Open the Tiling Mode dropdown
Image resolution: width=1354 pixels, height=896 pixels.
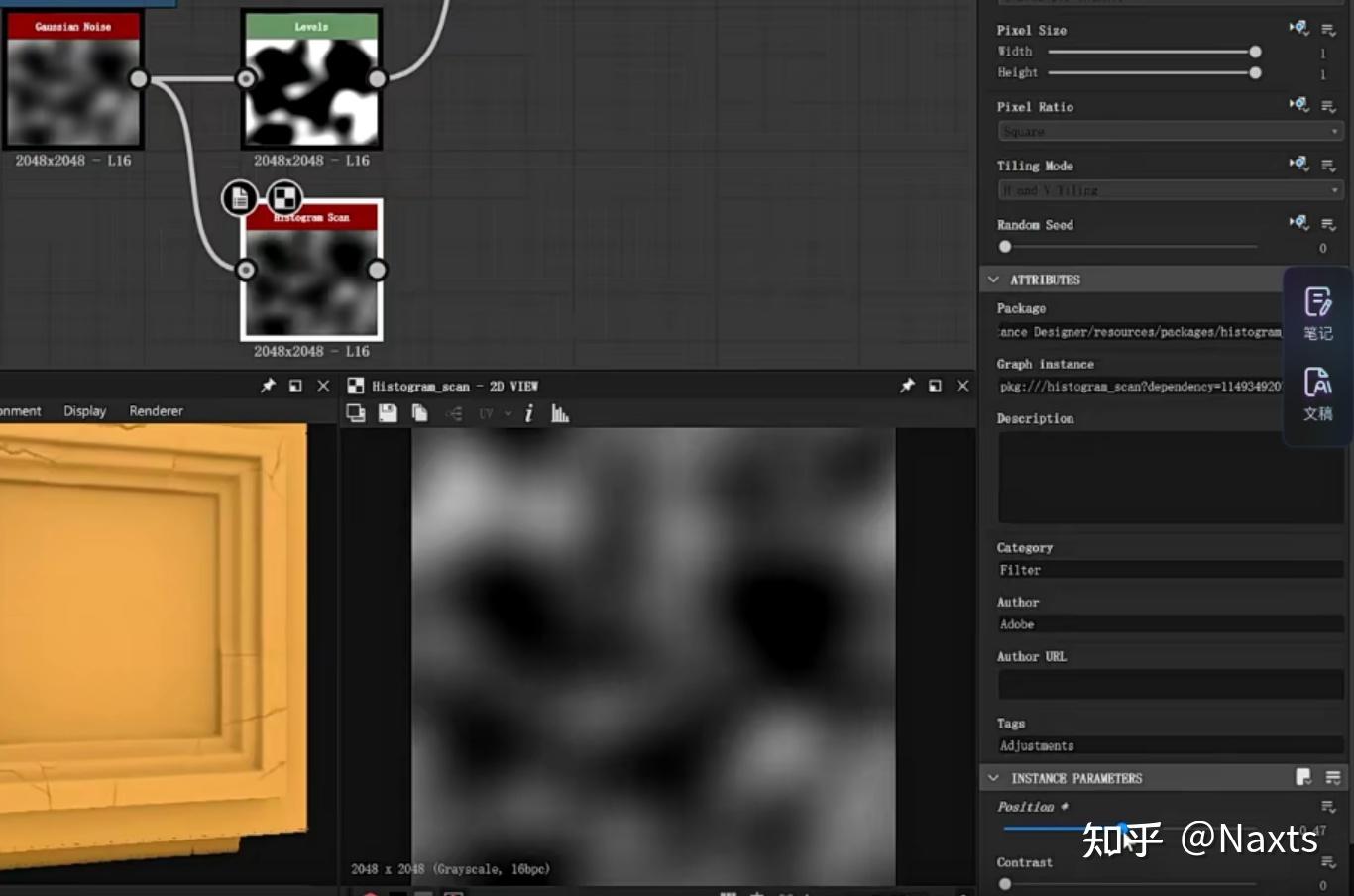pos(1171,189)
